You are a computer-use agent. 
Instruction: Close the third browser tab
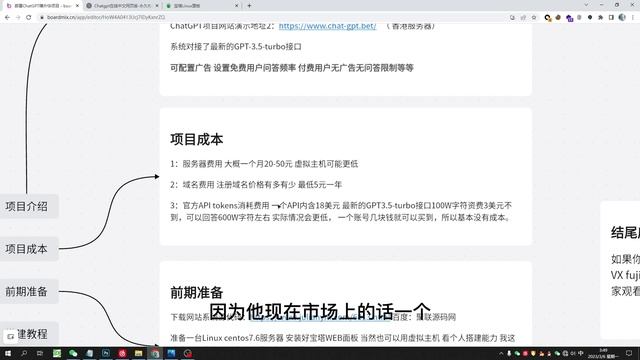[x=237, y=6]
